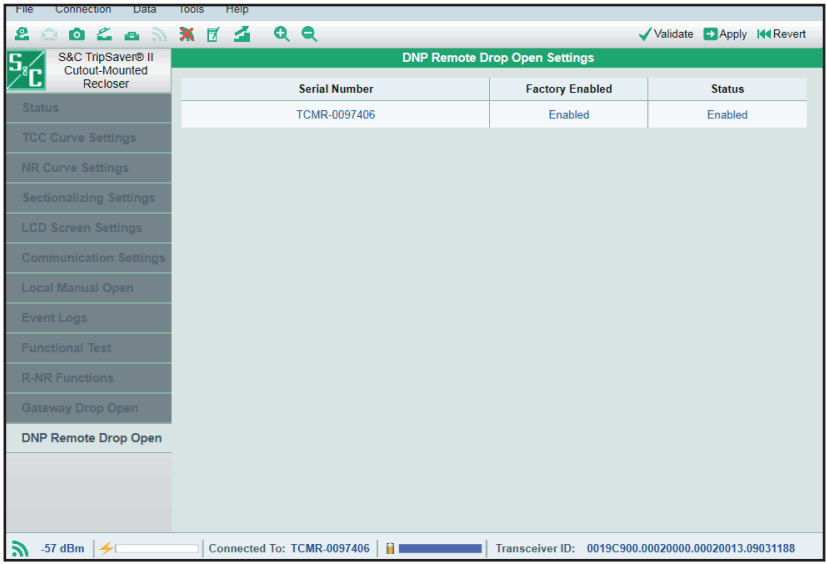The height and width of the screenshot is (564, 827).
Task: Click the Factory Enabled column header
Action: pos(569,89)
